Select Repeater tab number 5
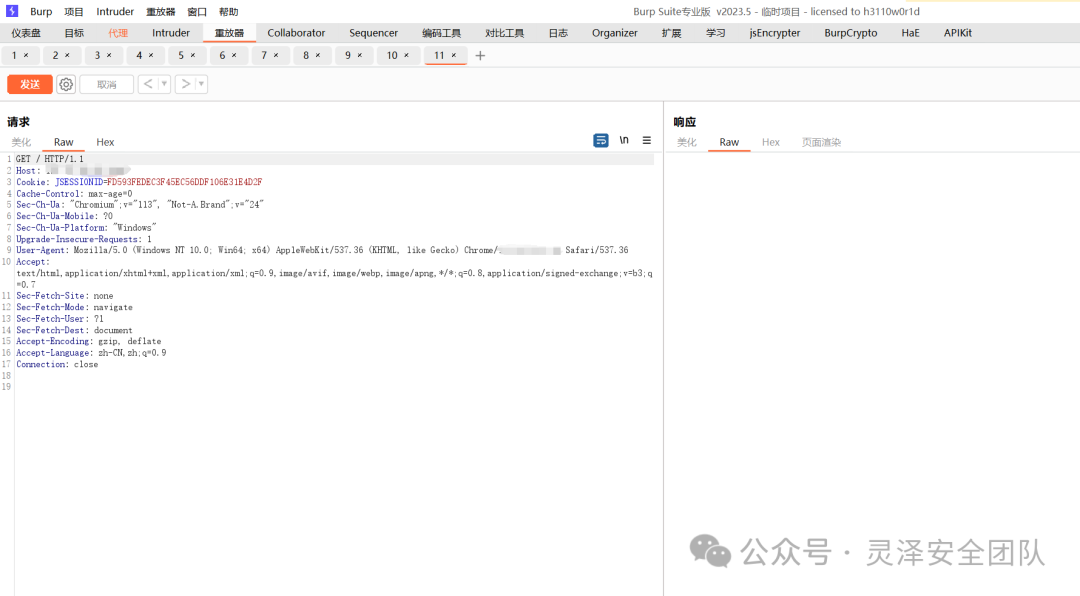This screenshot has width=1080, height=596. [x=181, y=55]
